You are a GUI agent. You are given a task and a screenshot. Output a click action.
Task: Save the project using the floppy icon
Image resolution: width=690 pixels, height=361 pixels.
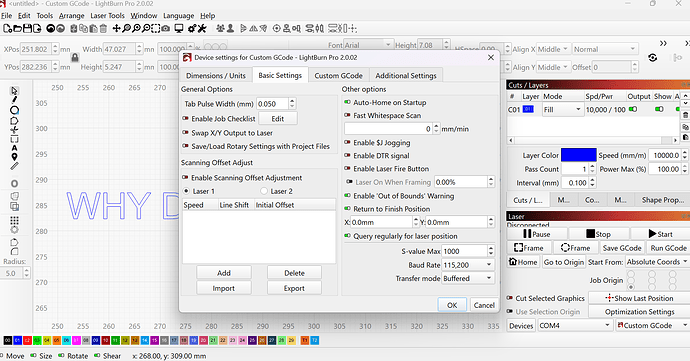click(x=27, y=29)
